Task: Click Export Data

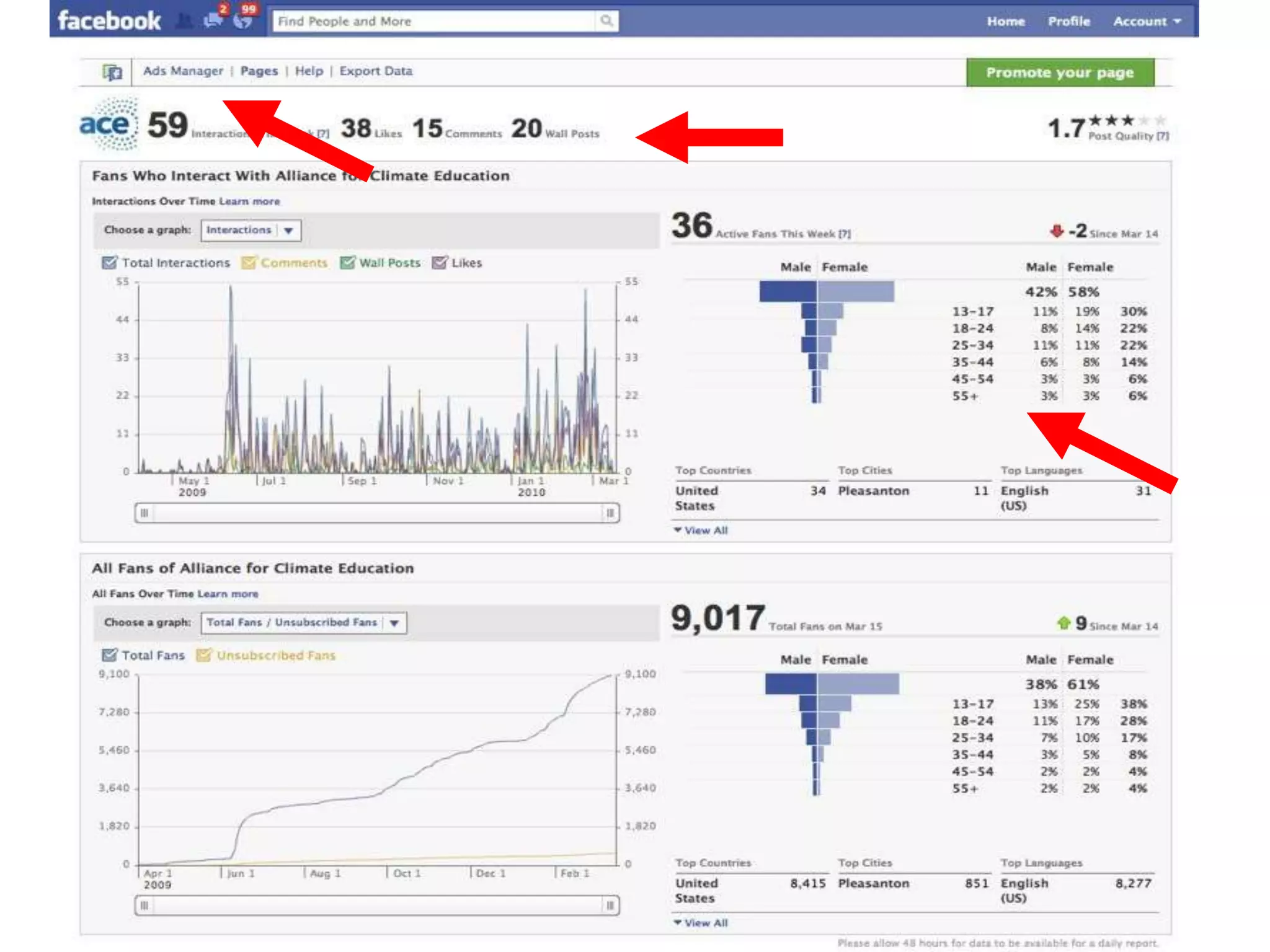Action: click(x=376, y=71)
